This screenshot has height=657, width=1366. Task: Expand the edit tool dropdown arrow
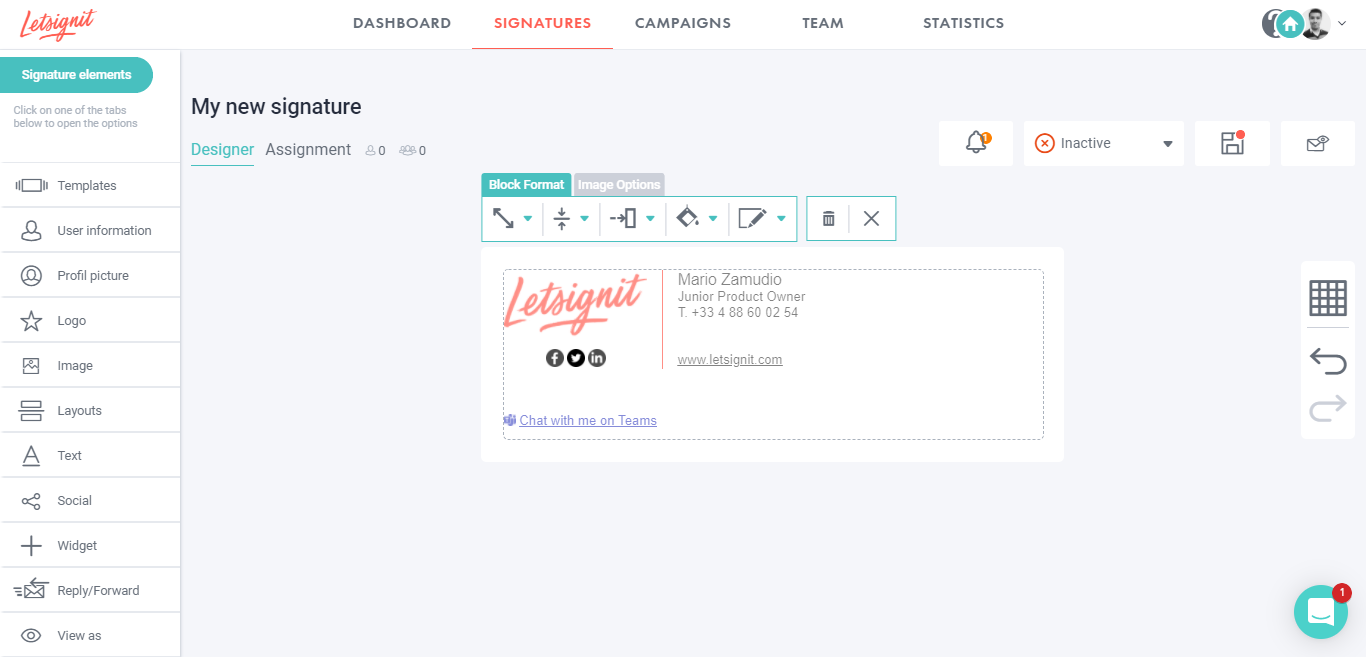pos(781,218)
